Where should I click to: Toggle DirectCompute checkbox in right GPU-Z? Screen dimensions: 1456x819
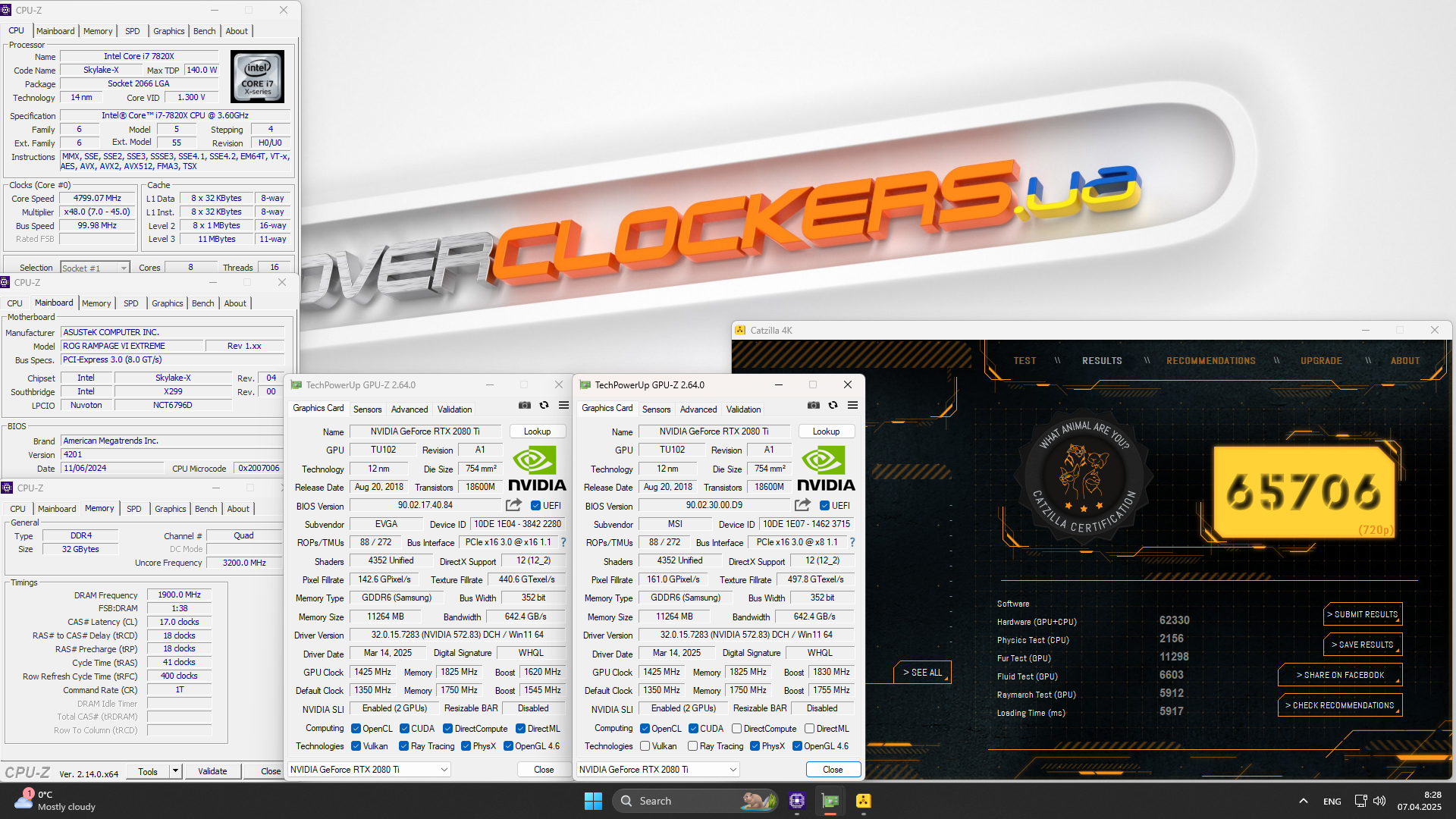pyautogui.click(x=736, y=729)
